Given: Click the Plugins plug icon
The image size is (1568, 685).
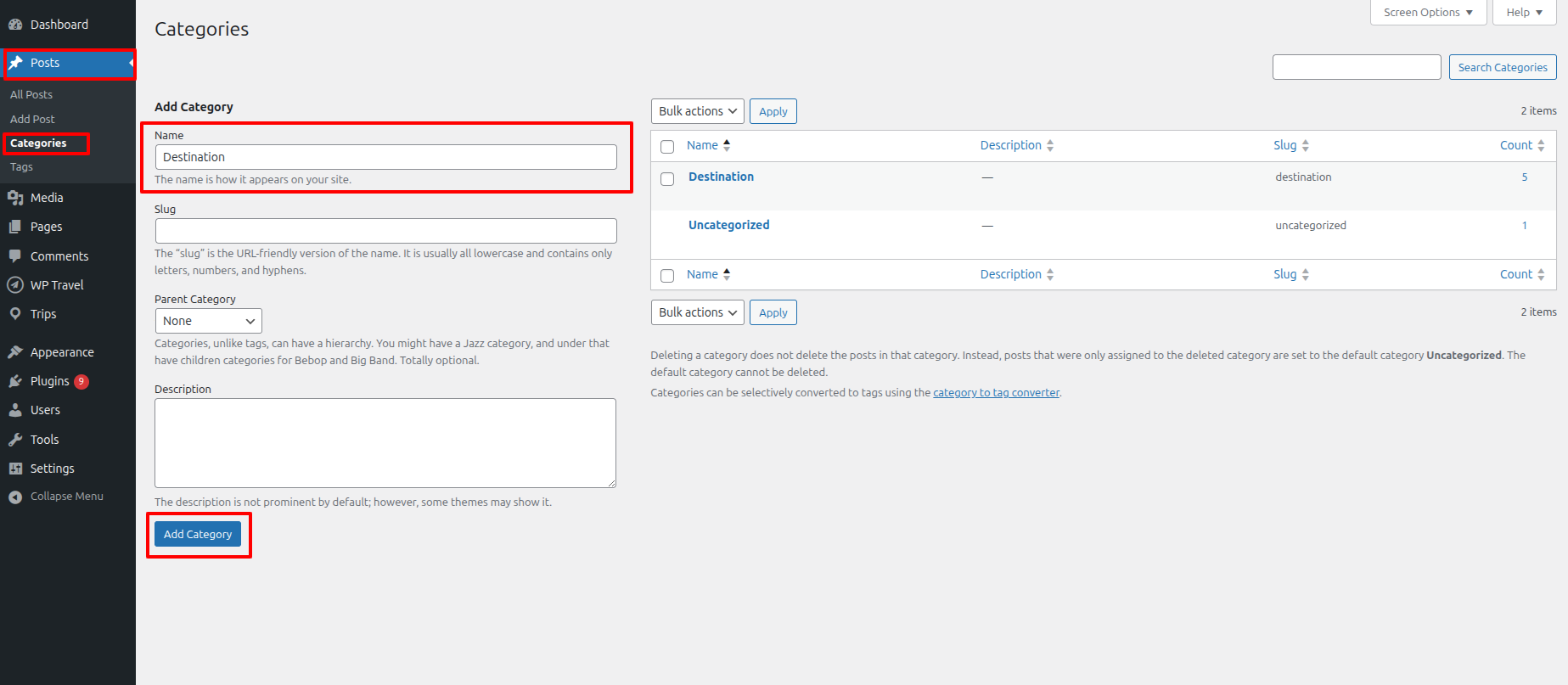Looking at the screenshot, I should pyautogui.click(x=15, y=381).
